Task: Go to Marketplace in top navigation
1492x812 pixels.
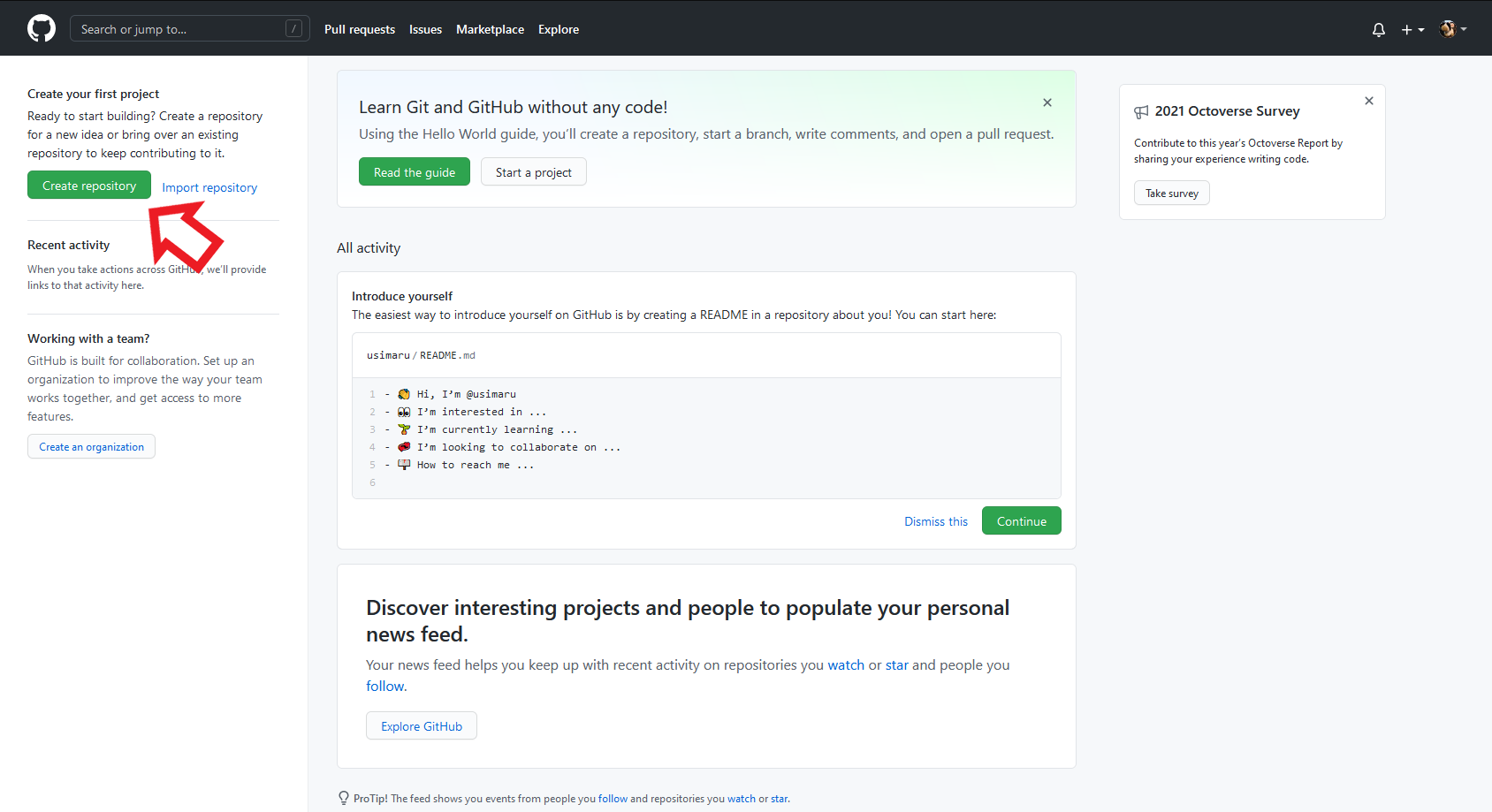Action: pyautogui.click(x=490, y=29)
